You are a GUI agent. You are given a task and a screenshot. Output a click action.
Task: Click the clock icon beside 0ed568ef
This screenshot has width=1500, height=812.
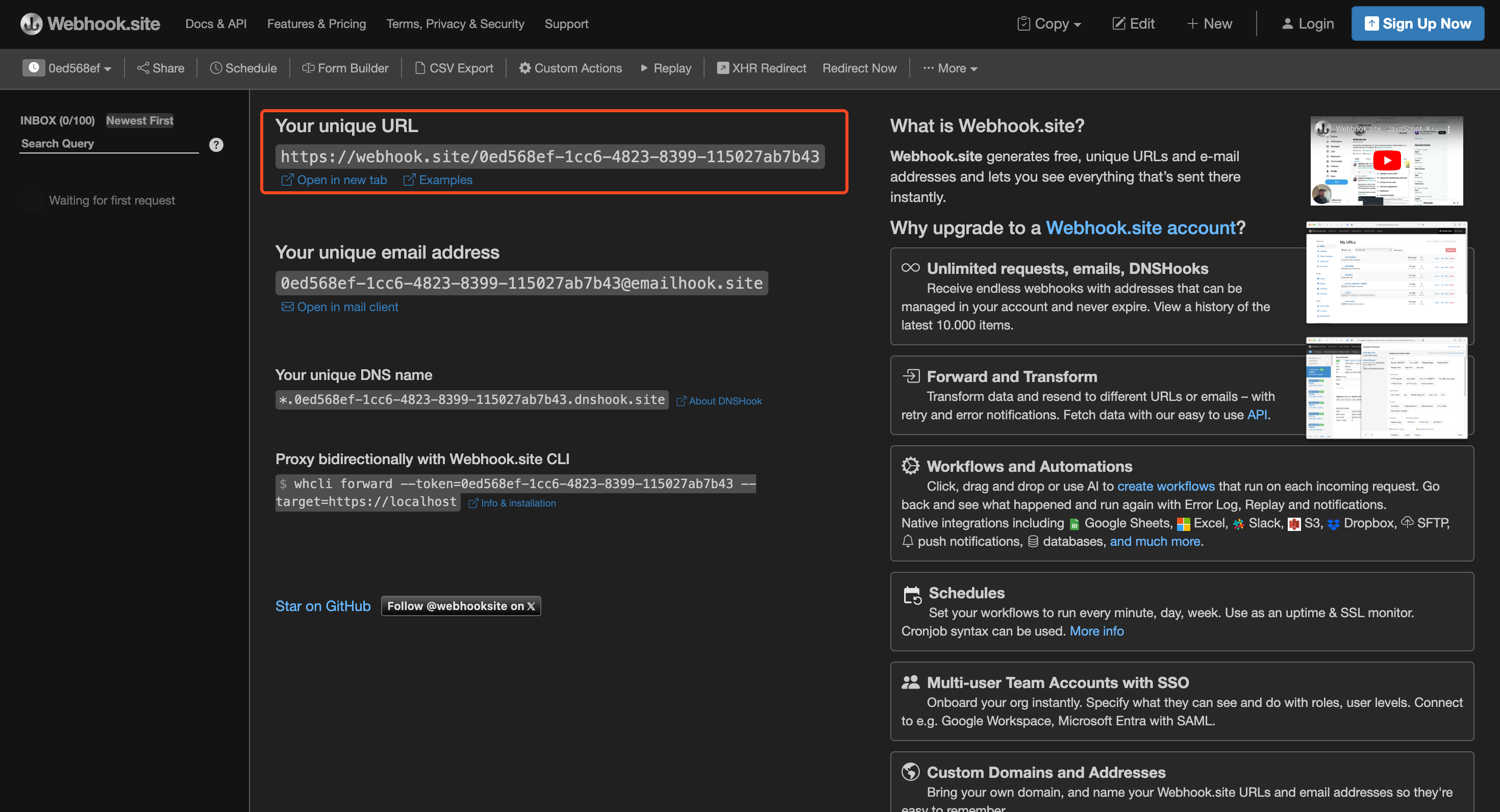(x=34, y=67)
